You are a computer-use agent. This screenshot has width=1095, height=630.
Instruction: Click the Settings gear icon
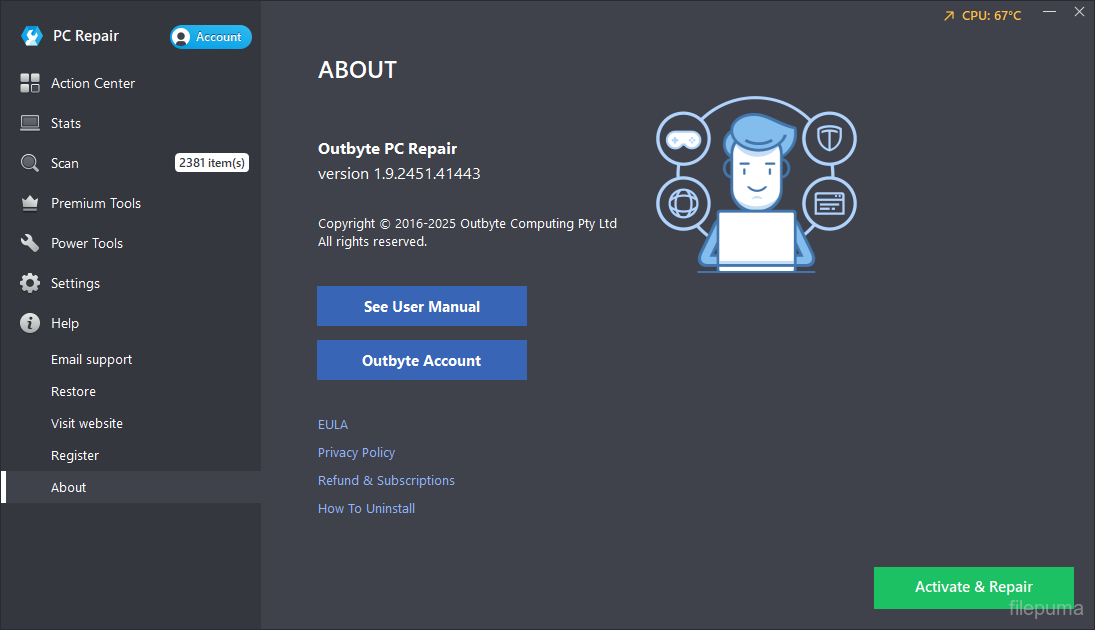click(x=30, y=284)
